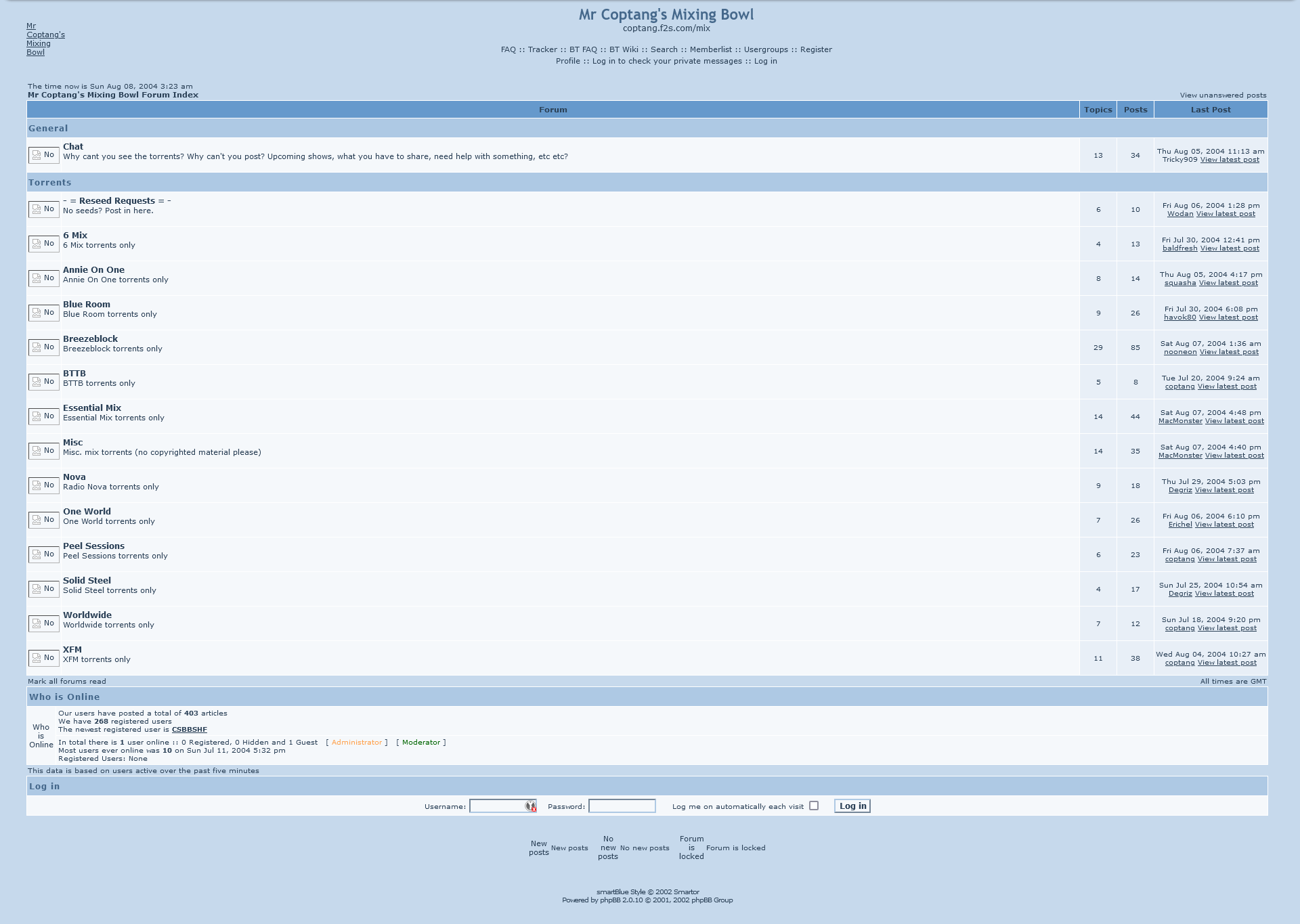Click the folder icon beside XFM forum
This screenshot has height=924, width=1300.
pos(43,658)
